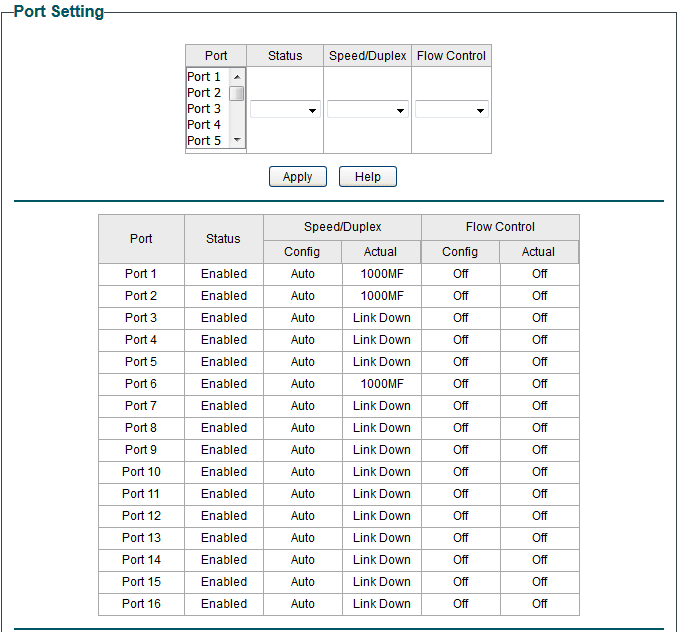Screen dimensions: 677x632
Task: Click the port list scroll down arrow
Action: pos(237,139)
